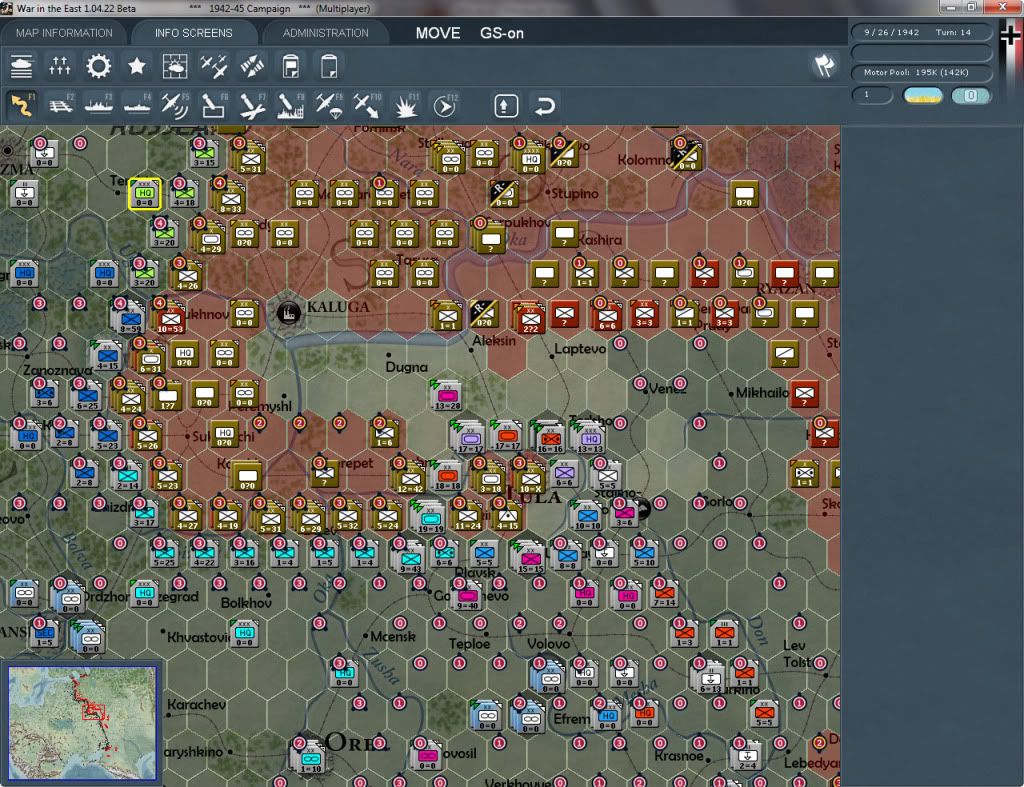Click the minimap overview thumbnail
Screen dimensions: 1024x787
point(82,723)
